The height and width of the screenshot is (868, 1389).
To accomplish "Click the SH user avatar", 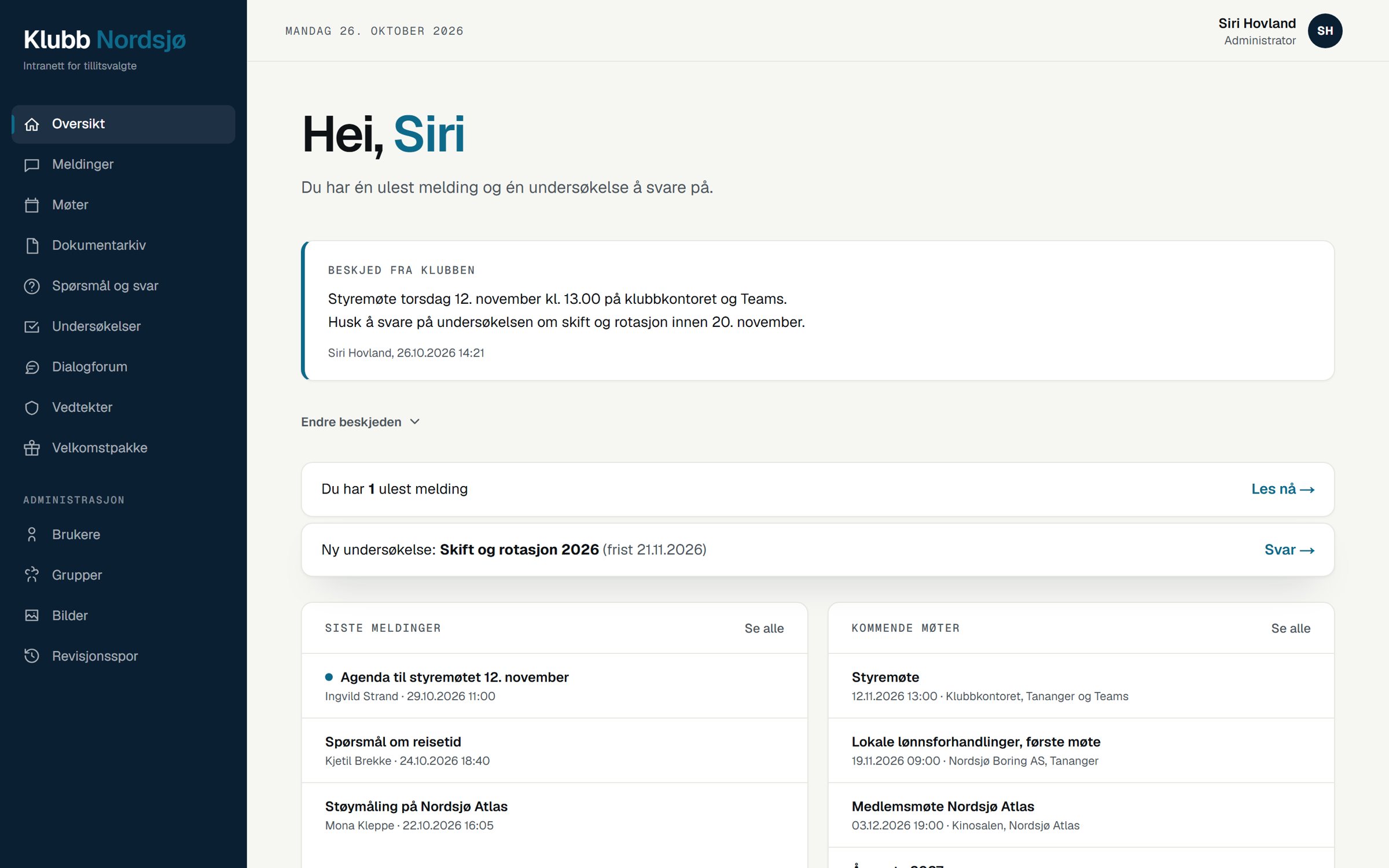I will 1325,31.
